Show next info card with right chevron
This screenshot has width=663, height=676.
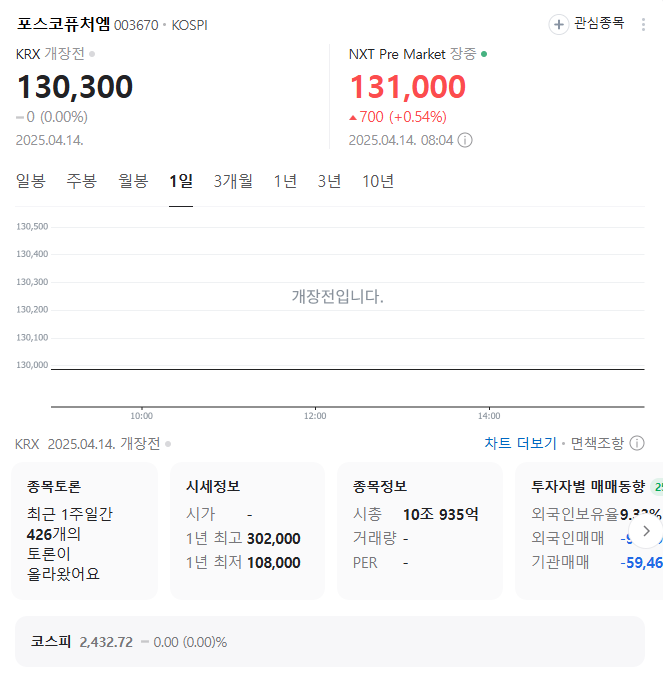[646, 531]
